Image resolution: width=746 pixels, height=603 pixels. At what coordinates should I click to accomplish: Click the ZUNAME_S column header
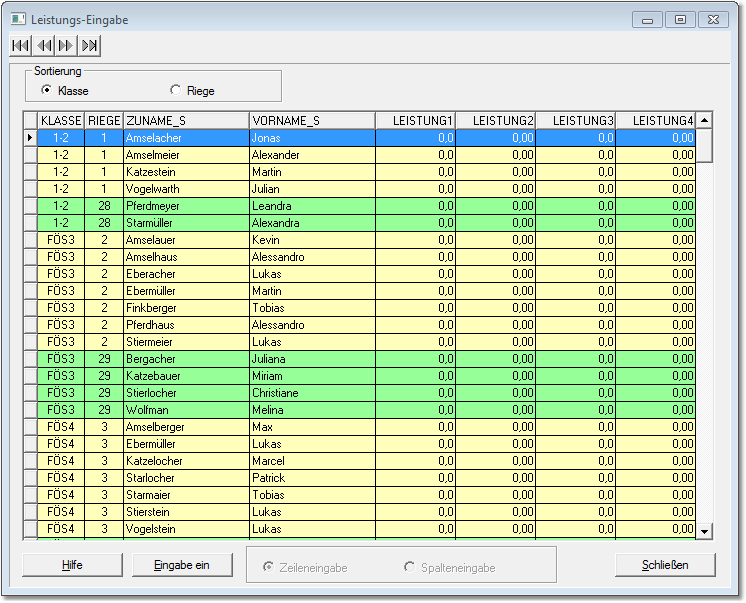[x=185, y=121]
